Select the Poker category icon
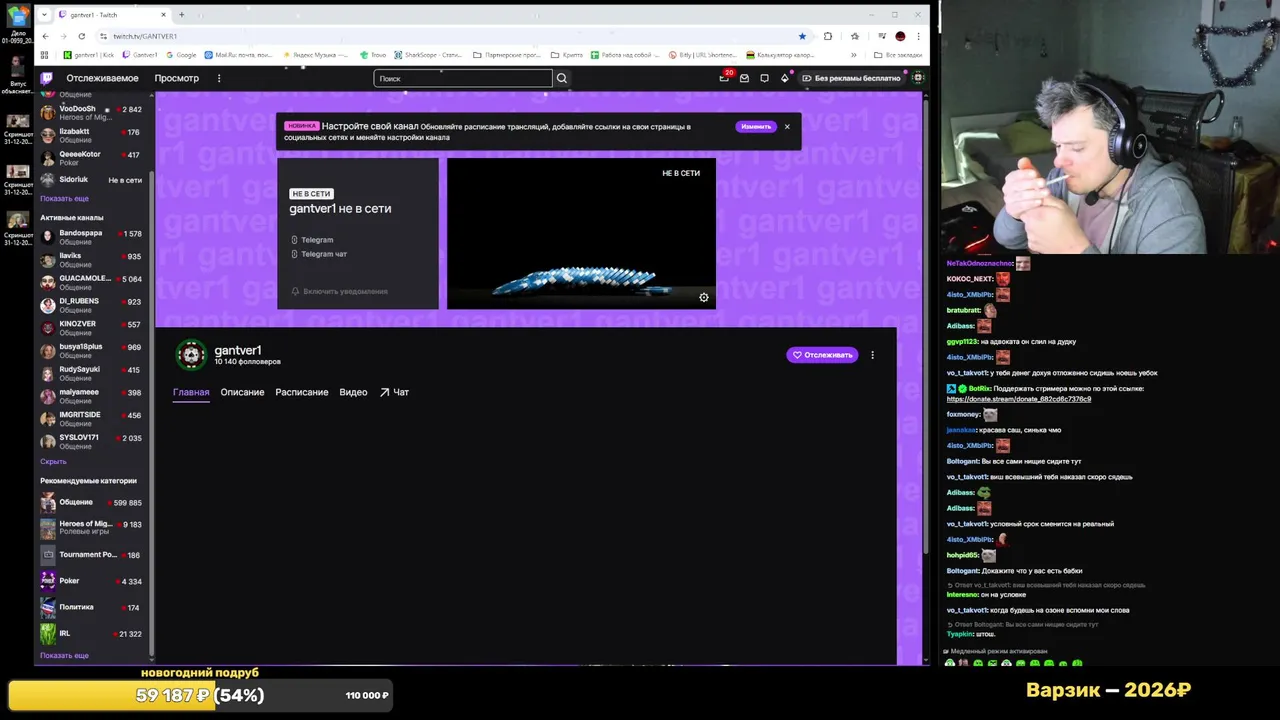The image size is (1280, 720). point(48,581)
